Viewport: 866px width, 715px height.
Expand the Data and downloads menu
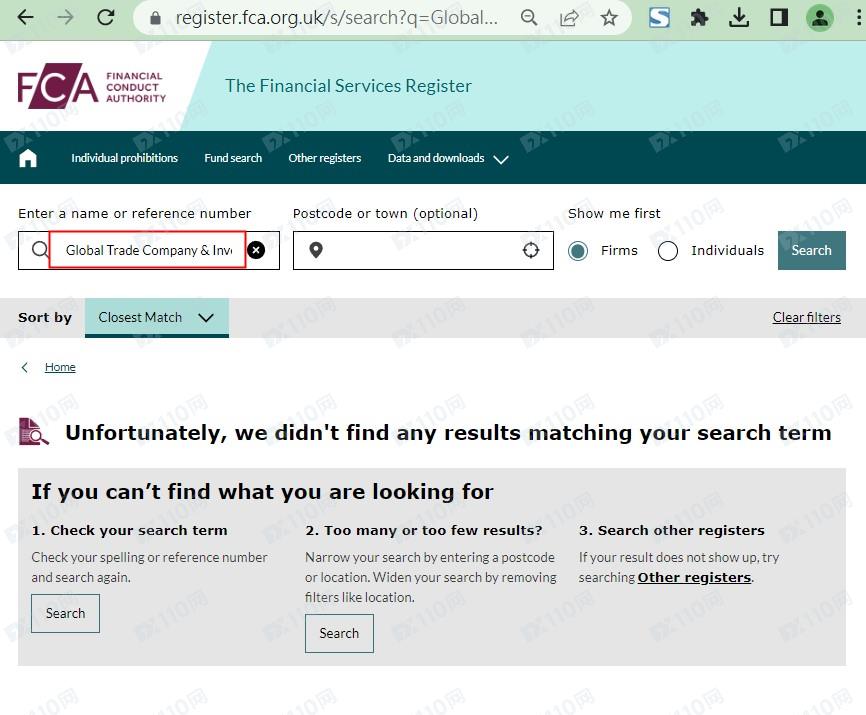click(x=448, y=158)
